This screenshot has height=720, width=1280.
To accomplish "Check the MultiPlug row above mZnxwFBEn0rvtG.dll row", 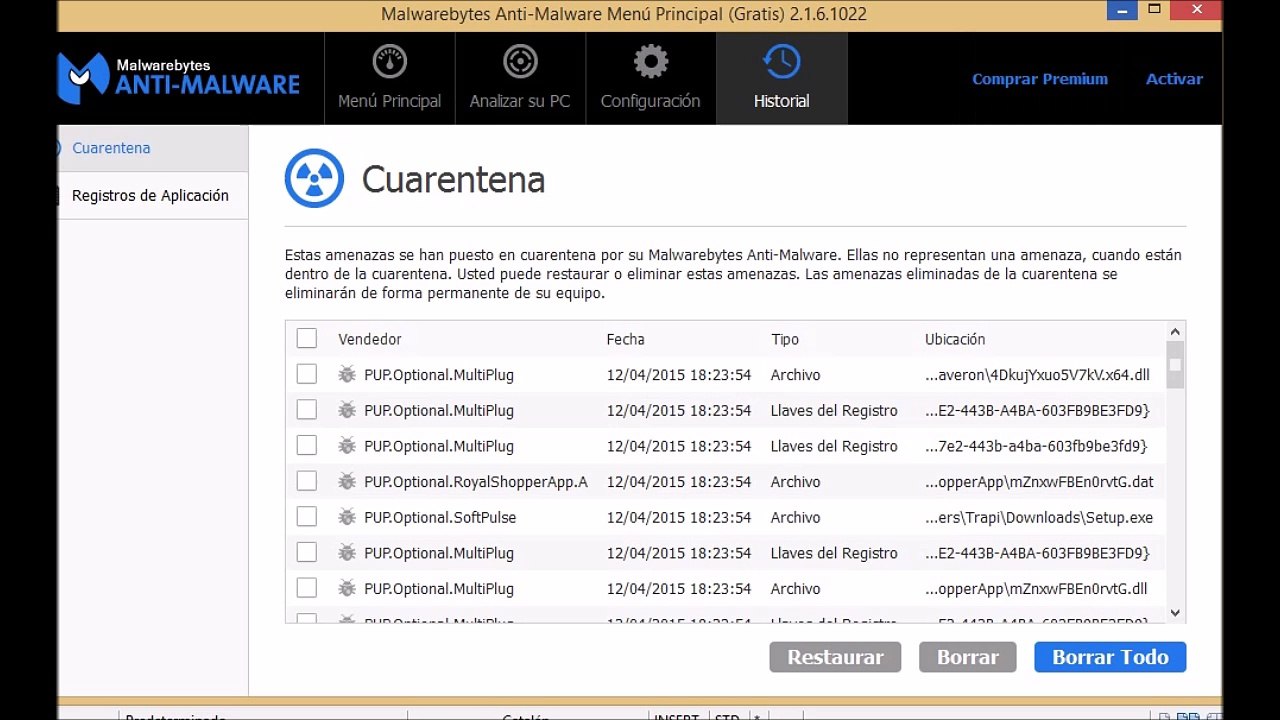I will point(307,552).
